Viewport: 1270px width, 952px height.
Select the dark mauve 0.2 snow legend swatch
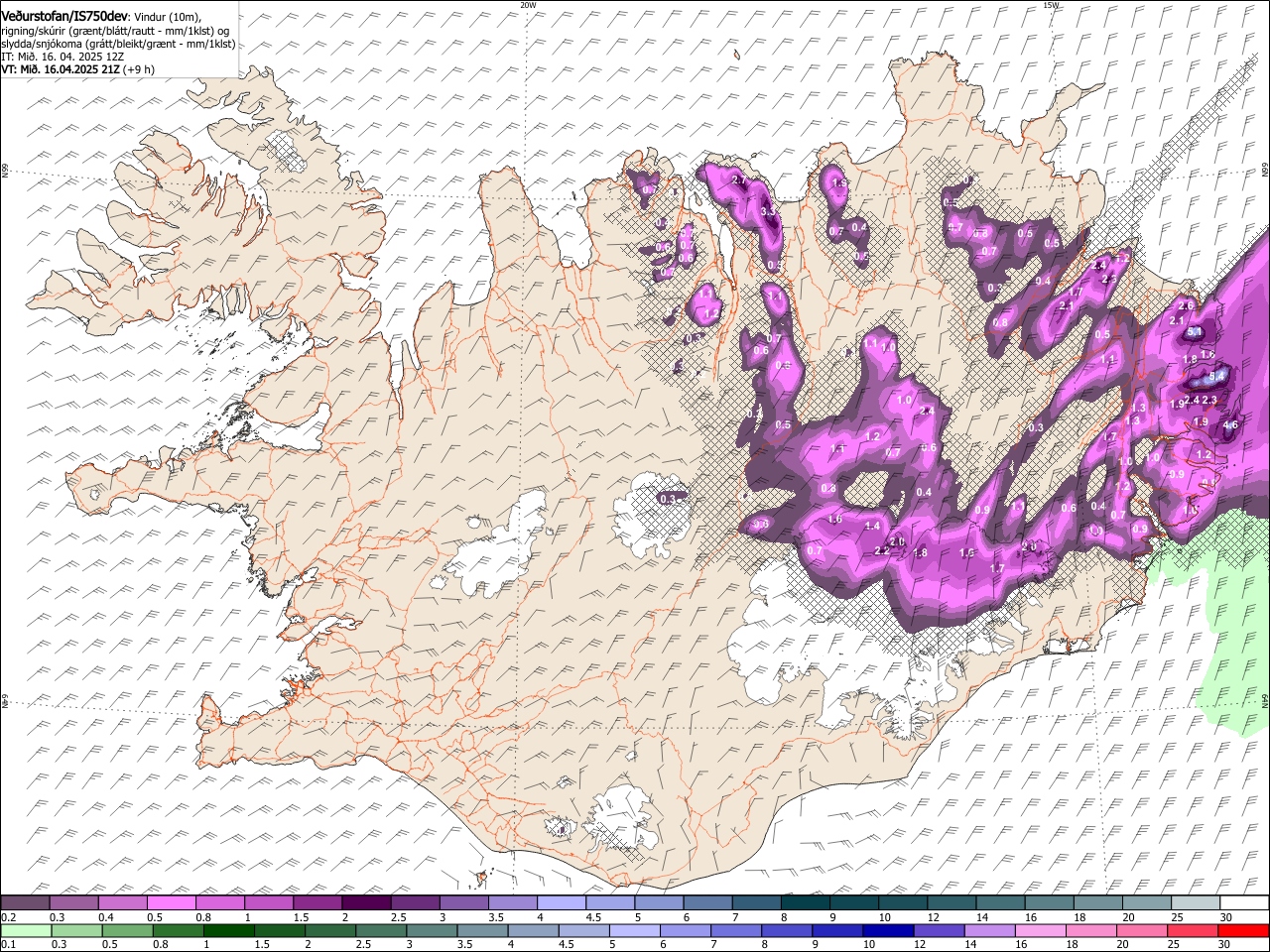pos(25,903)
